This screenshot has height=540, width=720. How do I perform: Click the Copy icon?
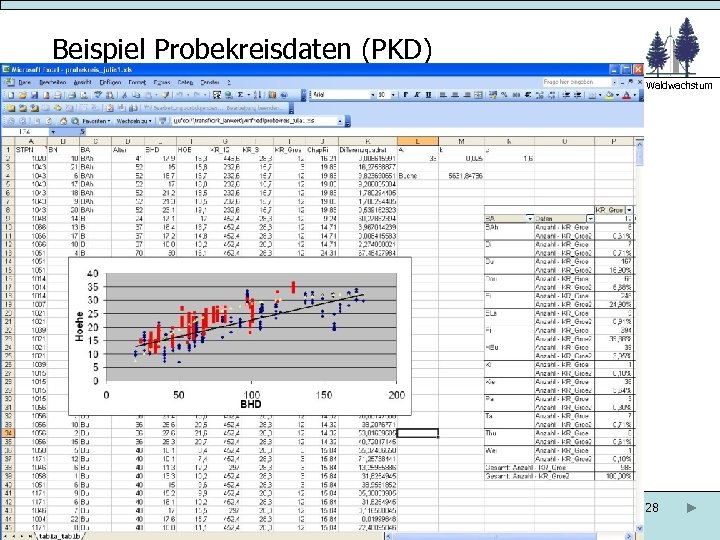coord(136,95)
